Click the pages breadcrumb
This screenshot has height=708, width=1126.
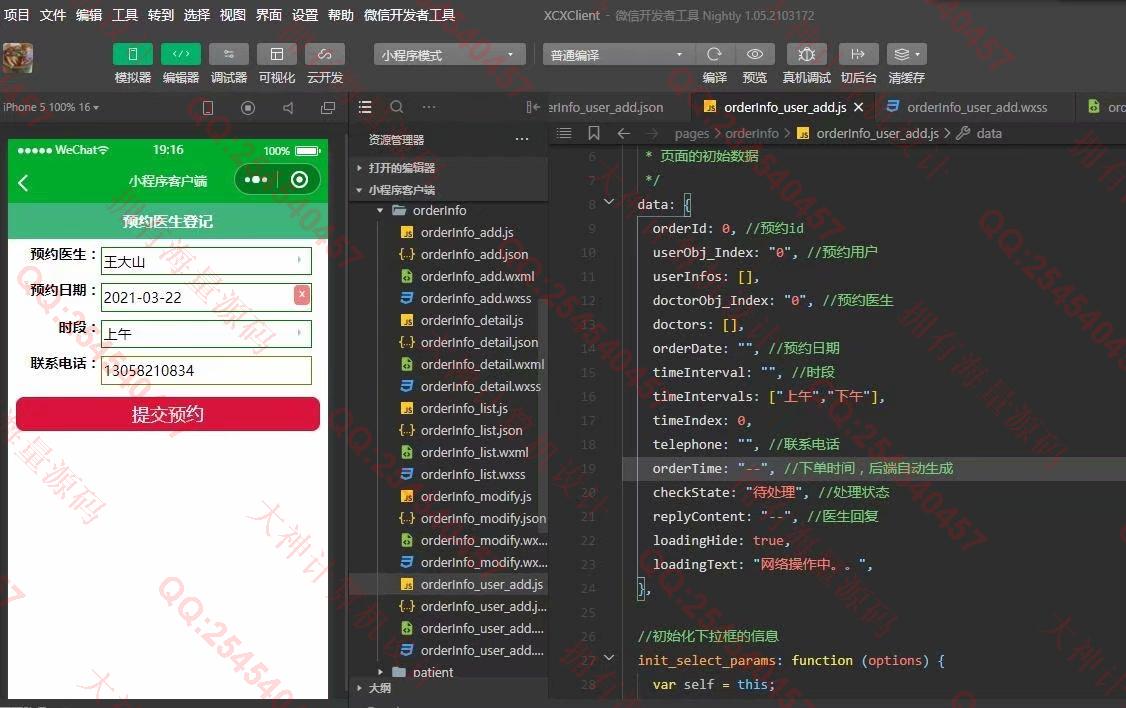tap(692, 134)
